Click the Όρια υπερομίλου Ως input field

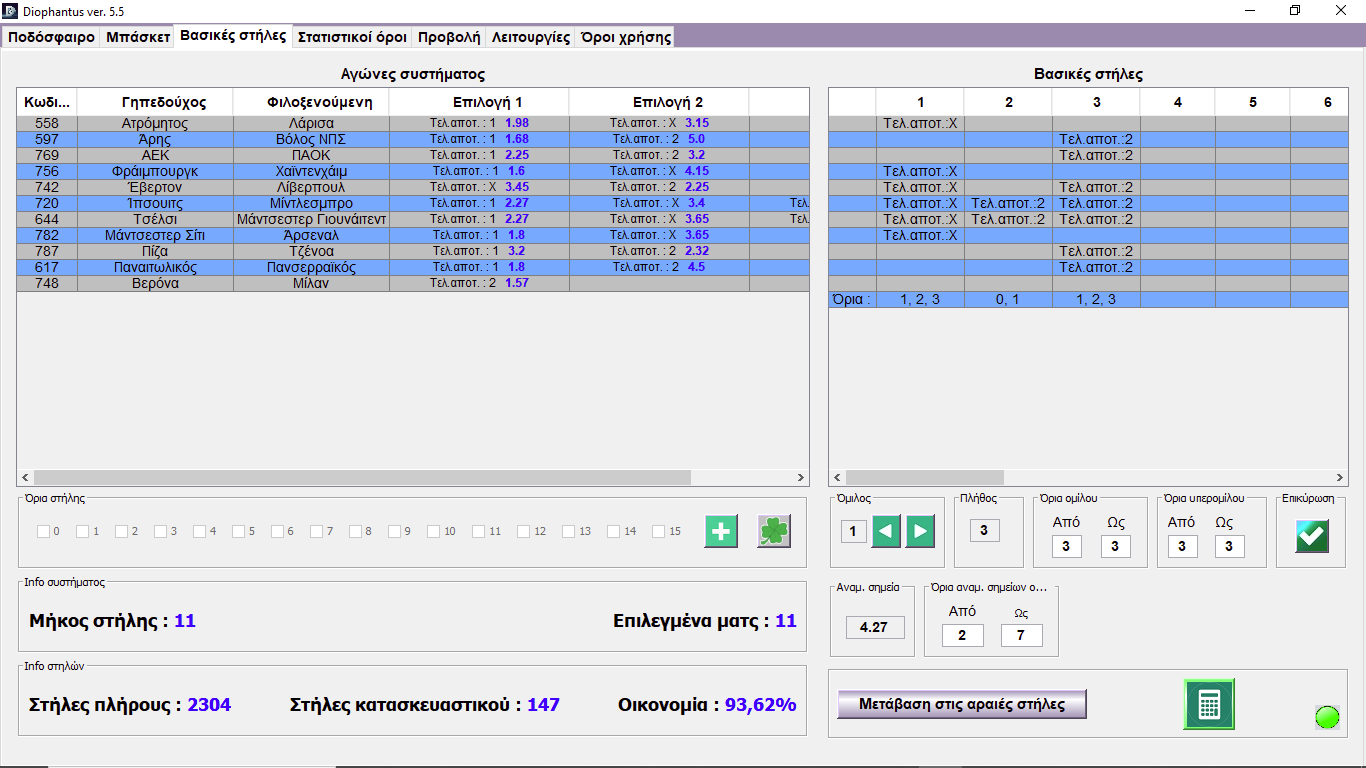click(1229, 546)
